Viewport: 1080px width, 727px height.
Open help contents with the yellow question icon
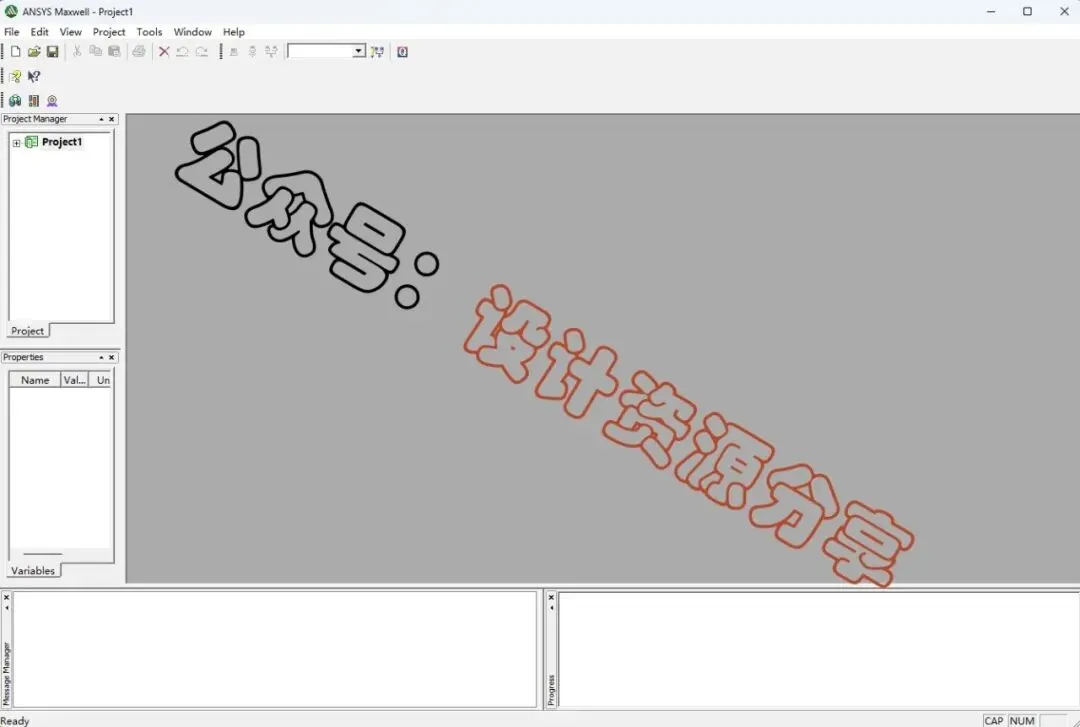(15, 76)
